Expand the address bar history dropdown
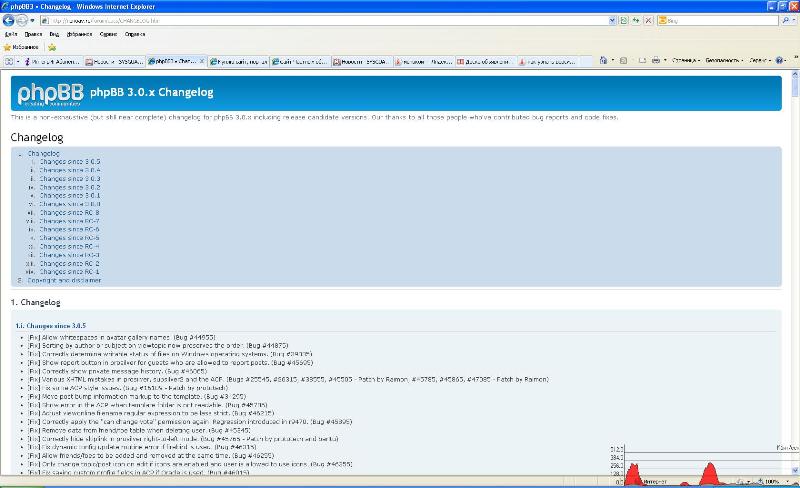 click(612, 20)
